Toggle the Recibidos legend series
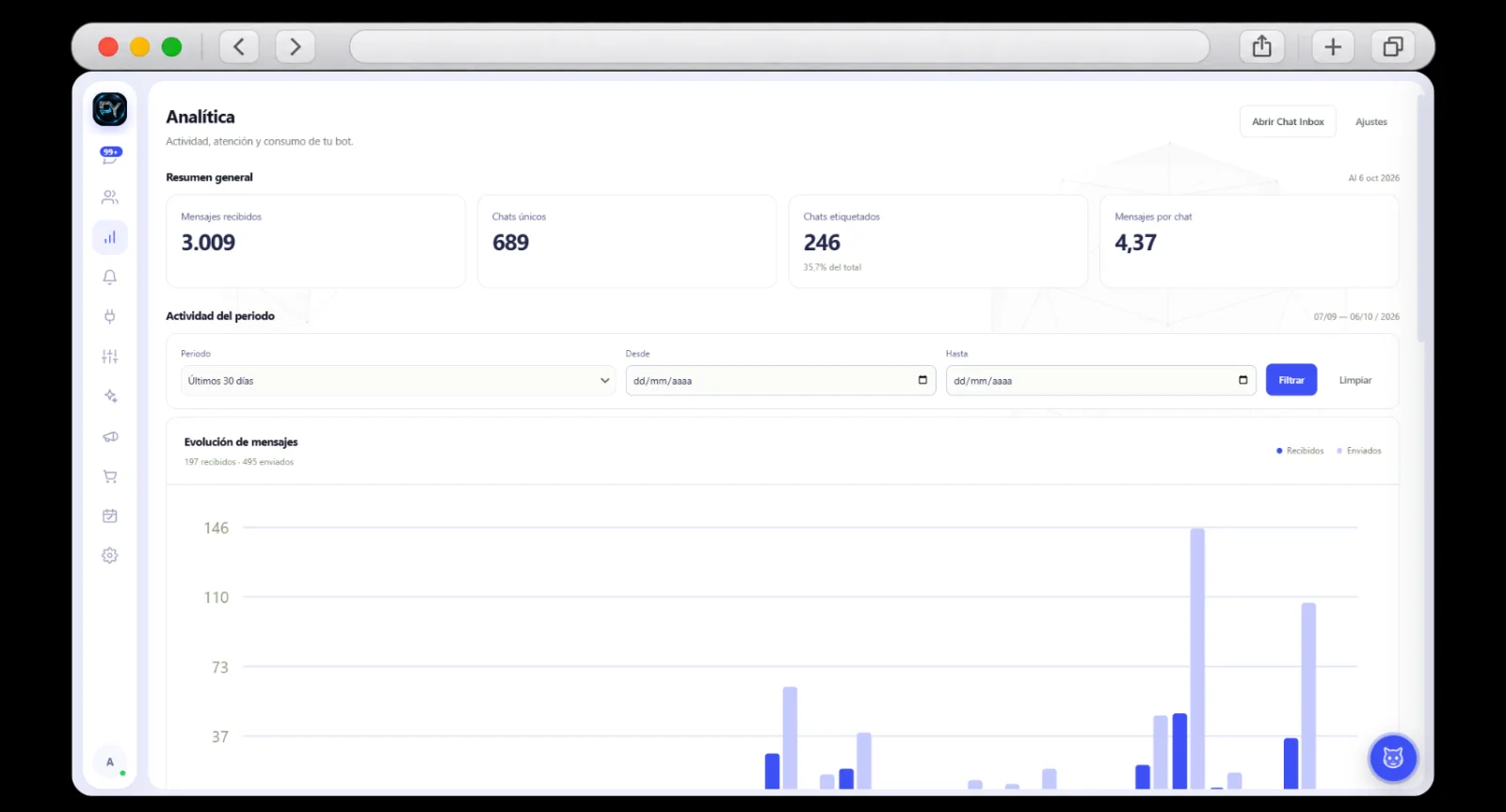The image size is (1506, 812). coord(1300,451)
